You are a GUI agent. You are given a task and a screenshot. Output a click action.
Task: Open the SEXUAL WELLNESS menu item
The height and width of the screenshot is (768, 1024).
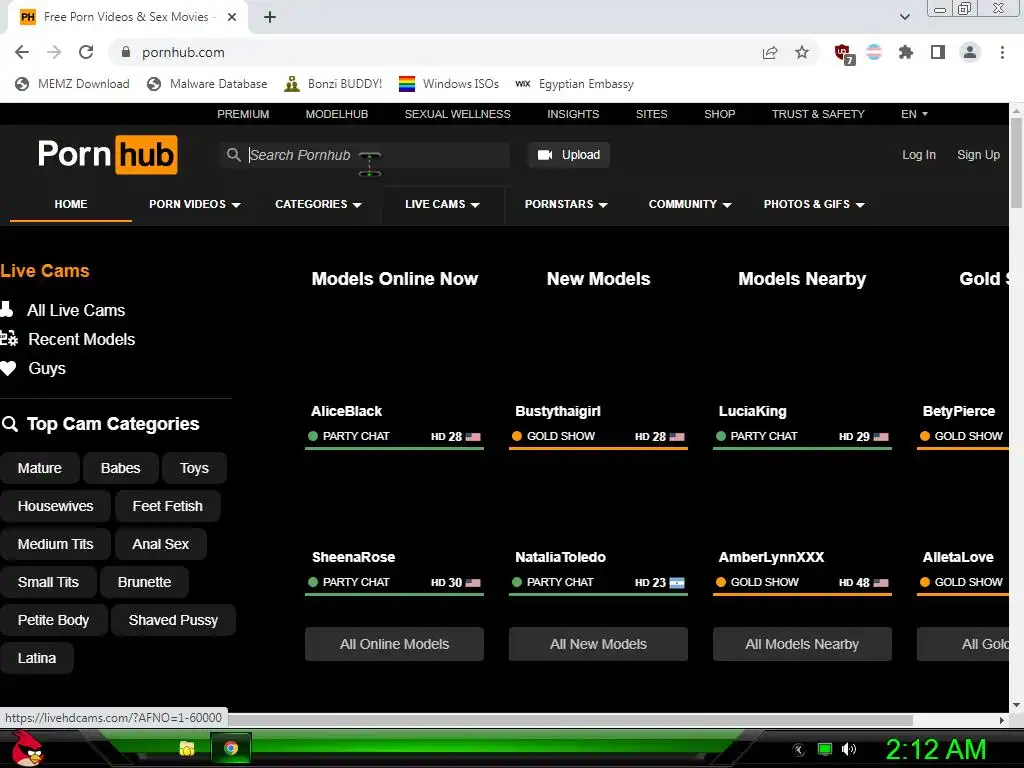tap(457, 114)
